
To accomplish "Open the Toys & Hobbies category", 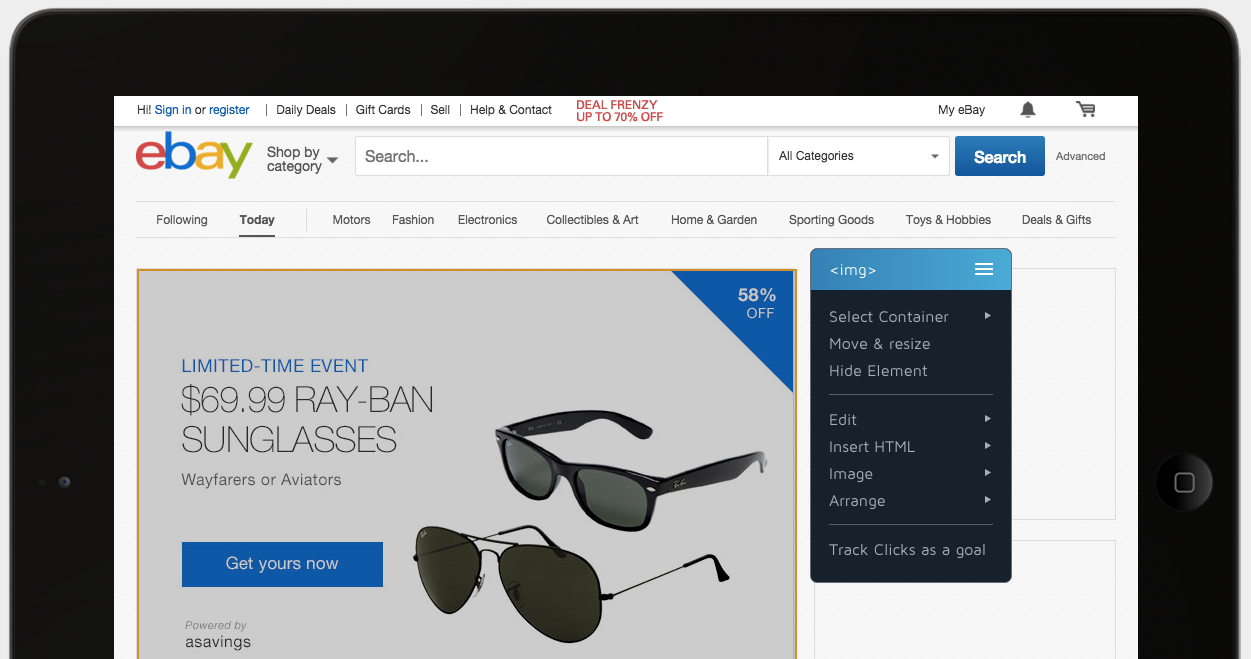I will coord(948,220).
